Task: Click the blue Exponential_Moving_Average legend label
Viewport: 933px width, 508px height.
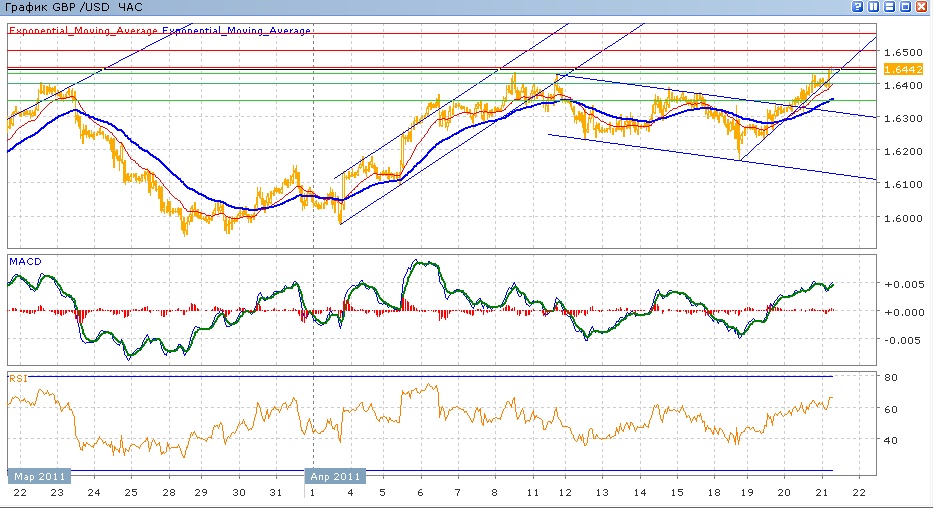Action: click(237, 31)
